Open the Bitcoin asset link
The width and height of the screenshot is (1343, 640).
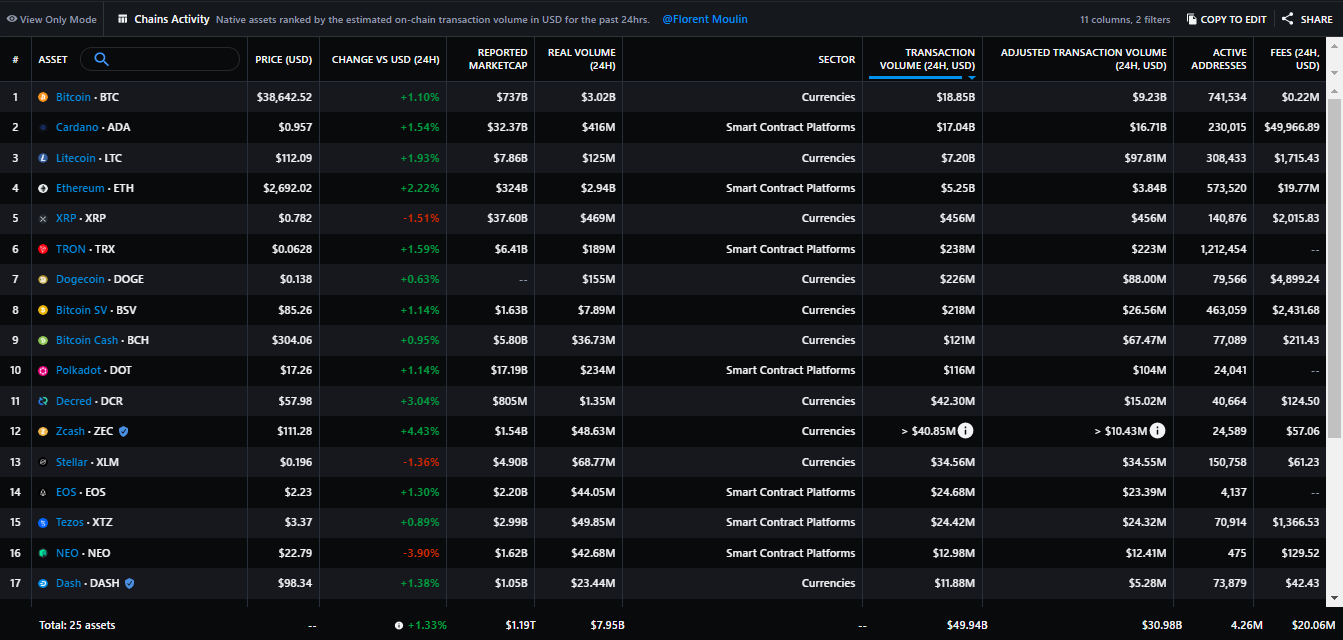[73, 97]
